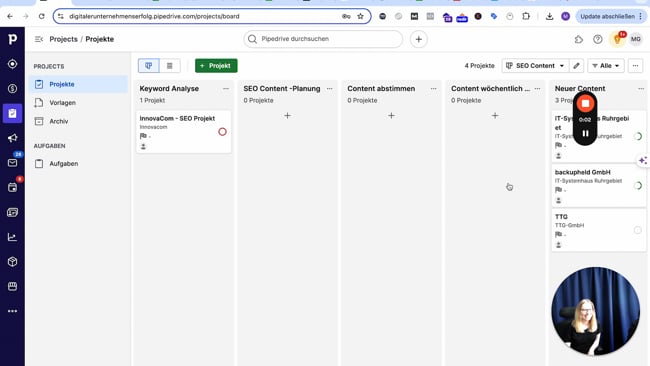Open the Leads target icon in sidebar
650x366 pixels.
coord(12,64)
